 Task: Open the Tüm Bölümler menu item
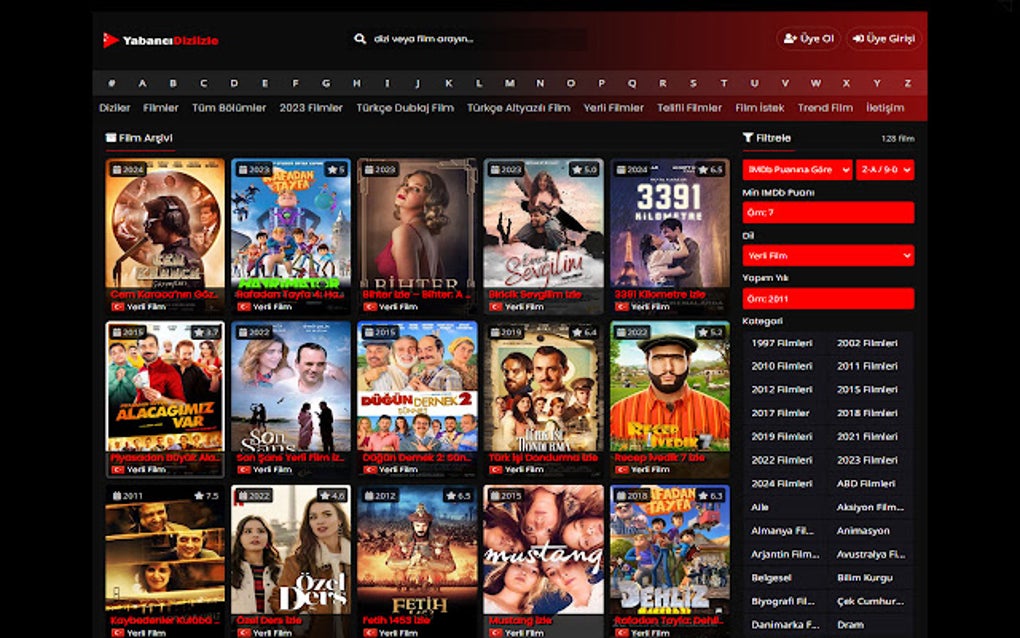pyautogui.click(x=229, y=108)
